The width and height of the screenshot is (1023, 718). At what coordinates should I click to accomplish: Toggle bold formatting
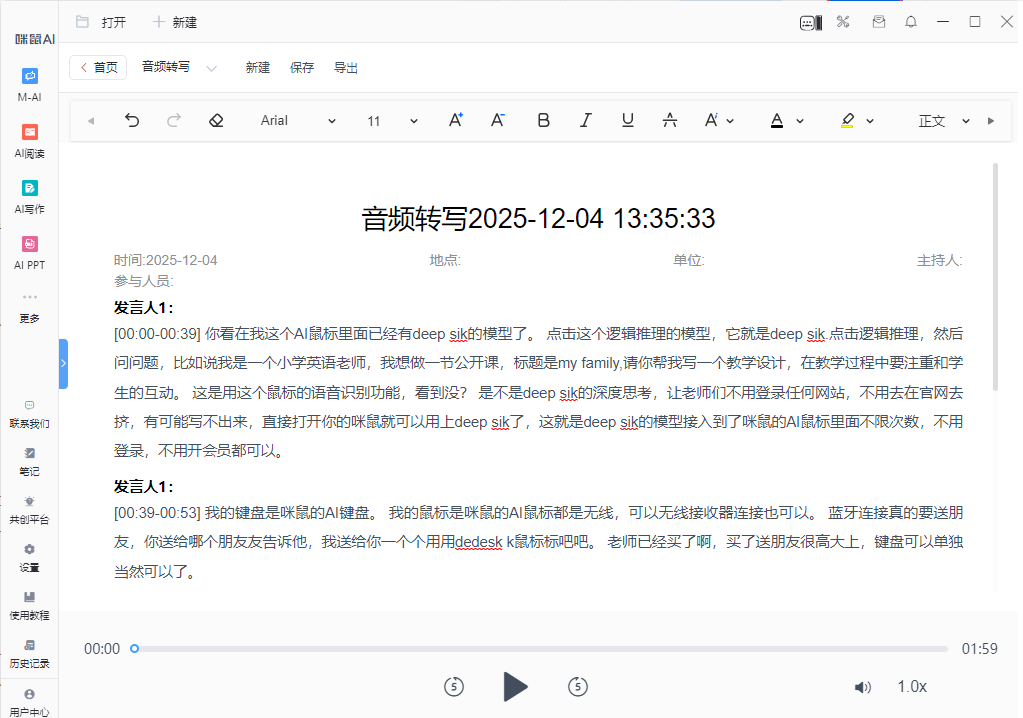[543, 121]
